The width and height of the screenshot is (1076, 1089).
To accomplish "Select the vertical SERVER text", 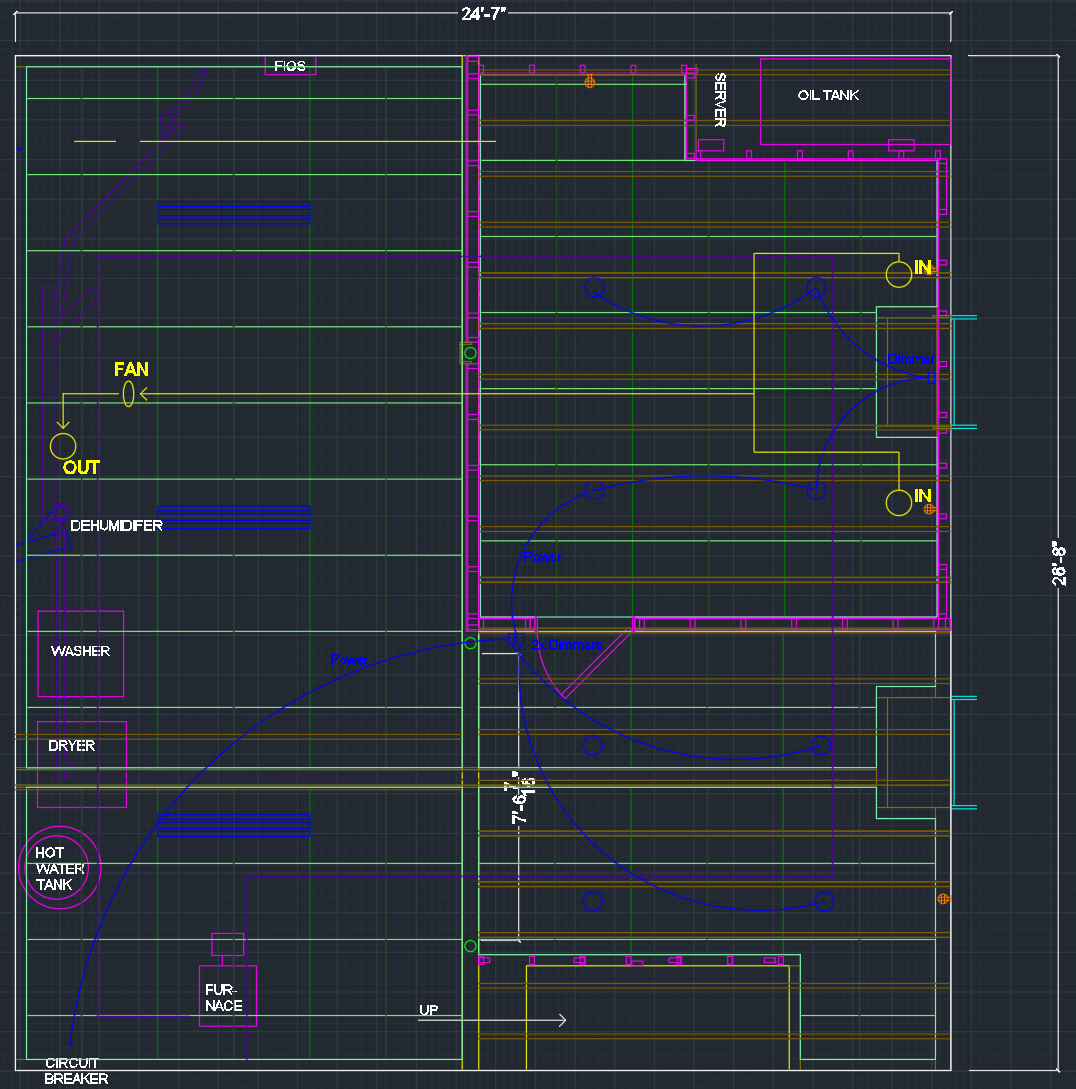I will pyautogui.click(x=719, y=100).
